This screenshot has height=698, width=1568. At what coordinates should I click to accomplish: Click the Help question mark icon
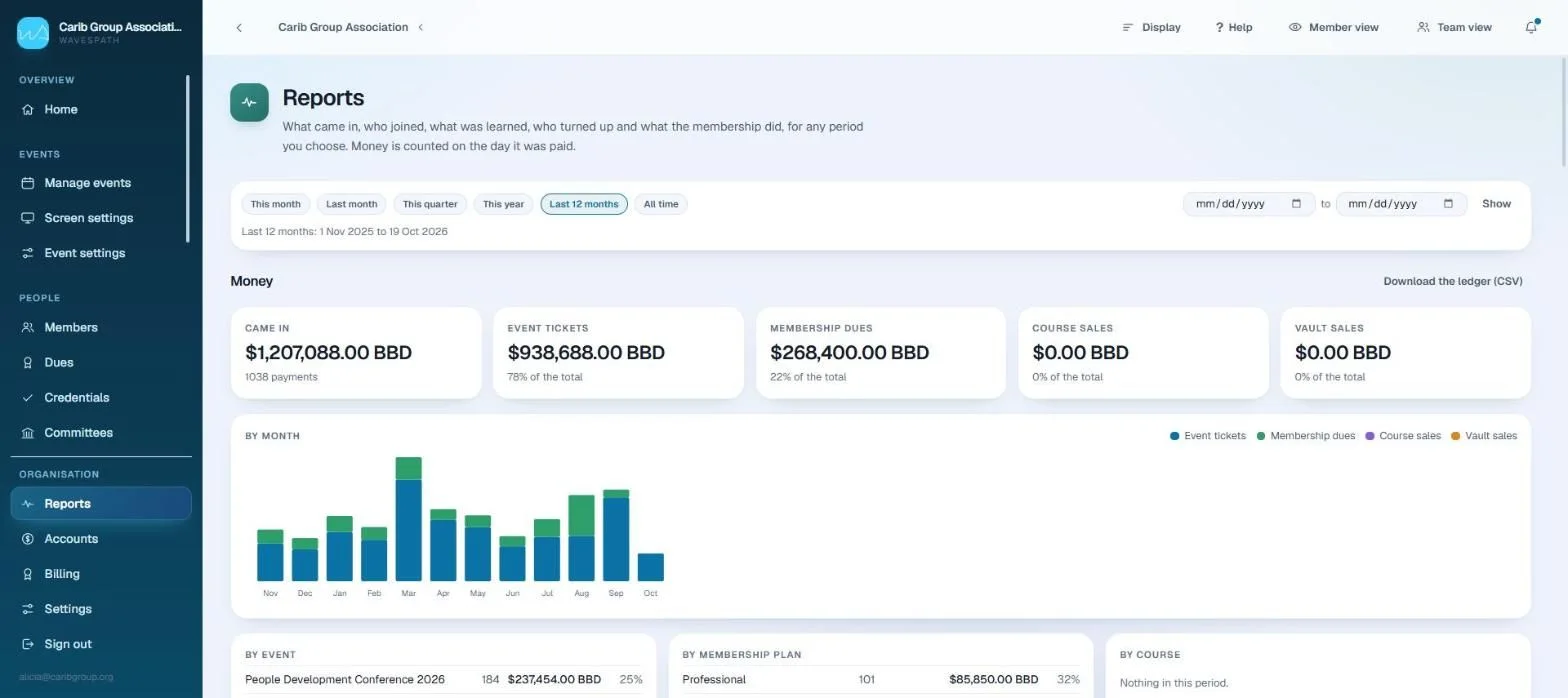1219,27
